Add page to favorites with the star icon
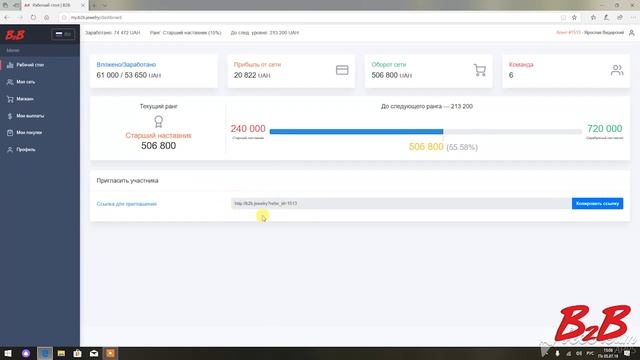The height and width of the screenshot is (360, 640). coord(574,18)
